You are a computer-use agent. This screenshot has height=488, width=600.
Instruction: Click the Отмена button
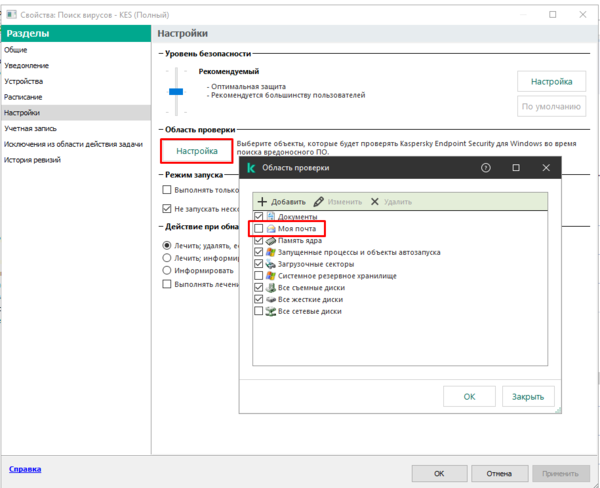[499, 473]
